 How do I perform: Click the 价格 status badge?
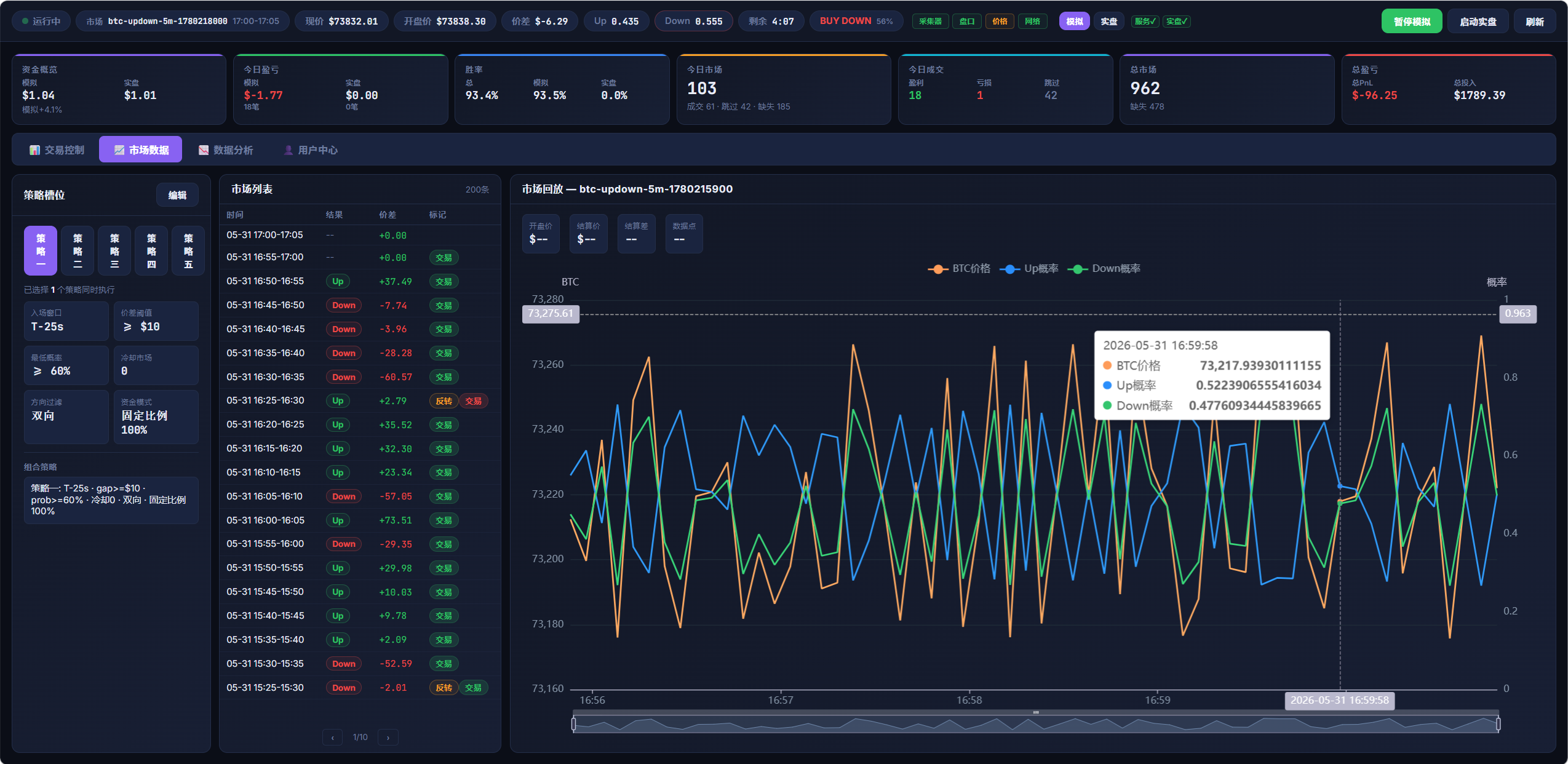1000,22
